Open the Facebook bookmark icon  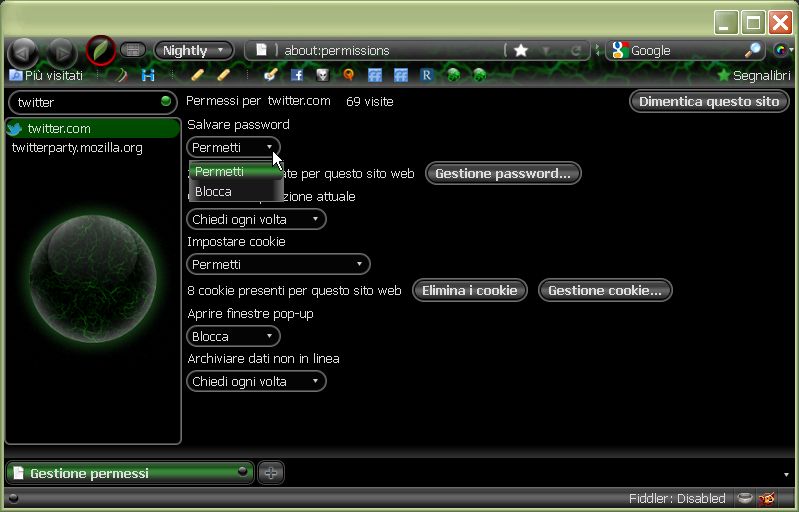297,75
